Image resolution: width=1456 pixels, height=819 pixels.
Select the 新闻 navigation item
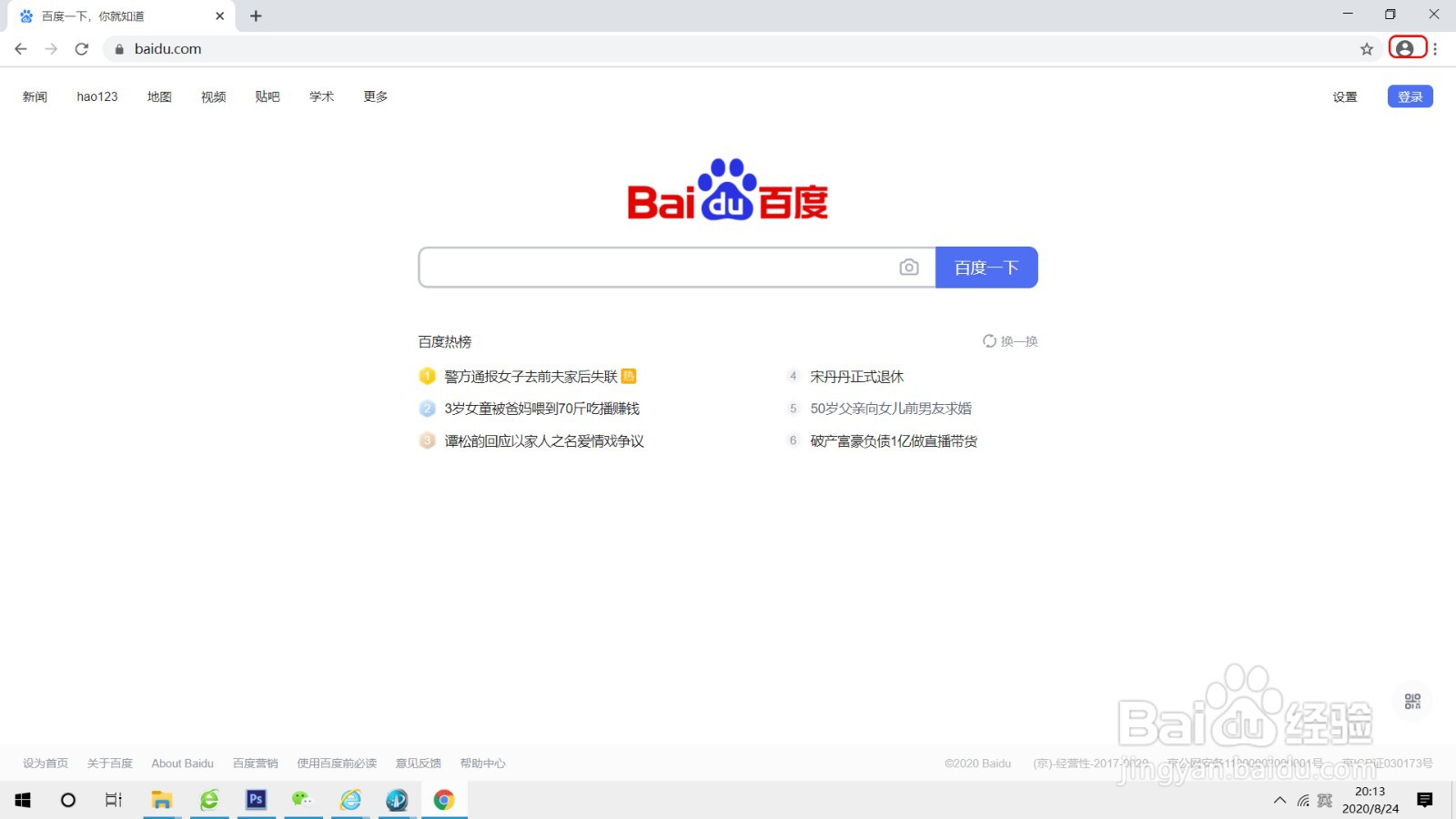(x=35, y=96)
